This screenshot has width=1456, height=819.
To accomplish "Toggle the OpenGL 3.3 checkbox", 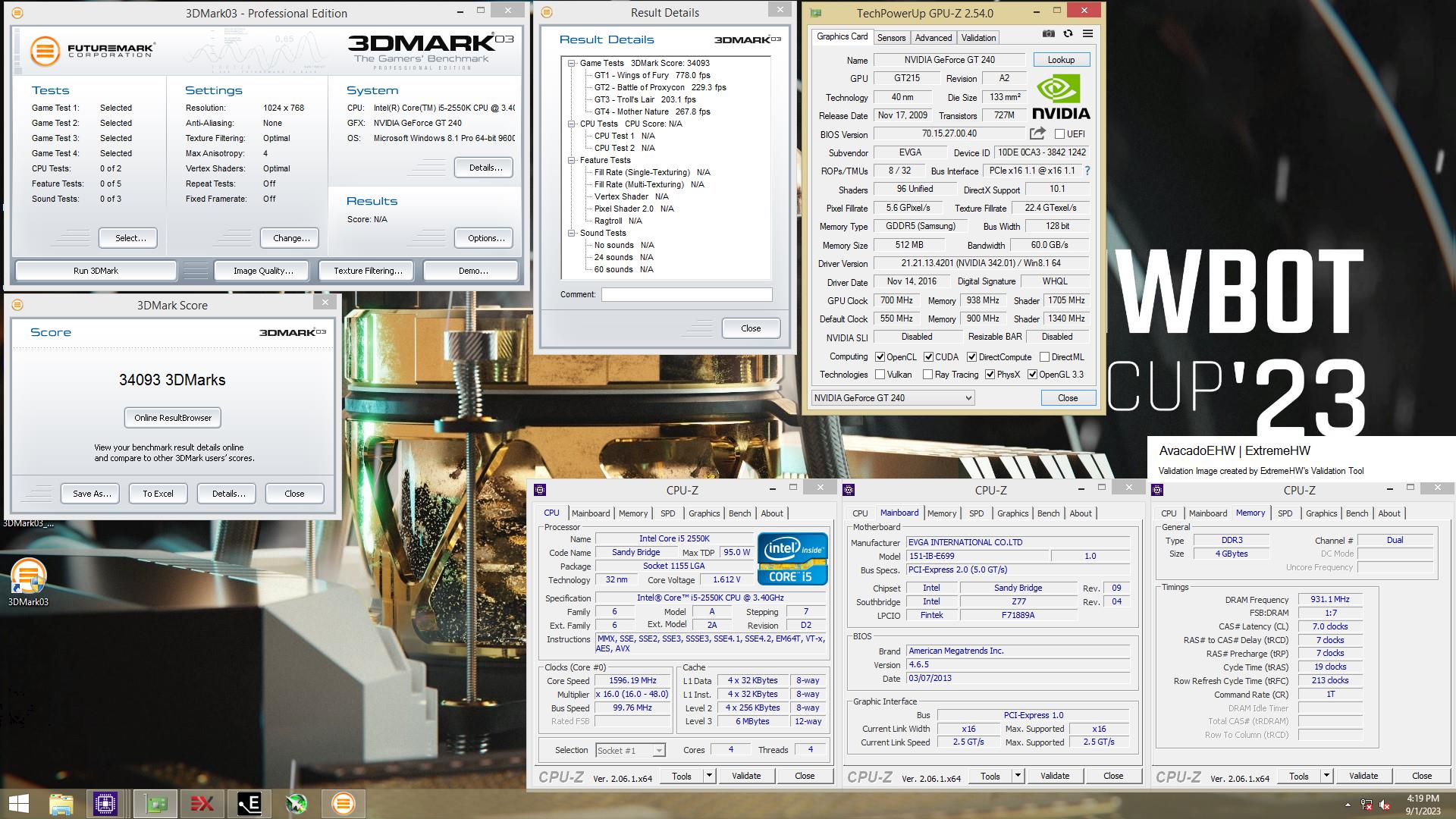I will coord(1032,374).
